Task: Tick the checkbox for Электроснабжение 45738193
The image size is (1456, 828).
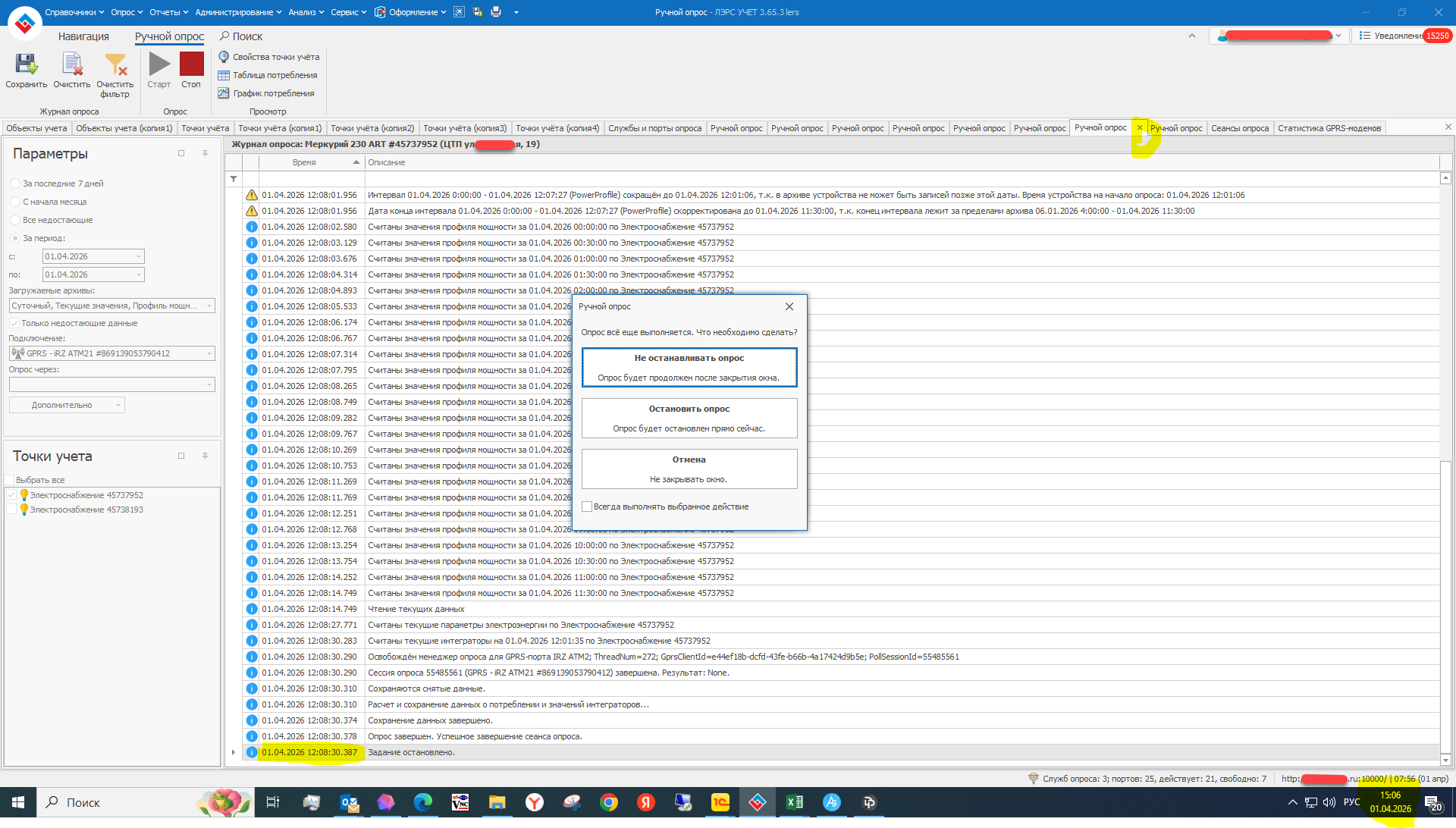Action: point(11,510)
